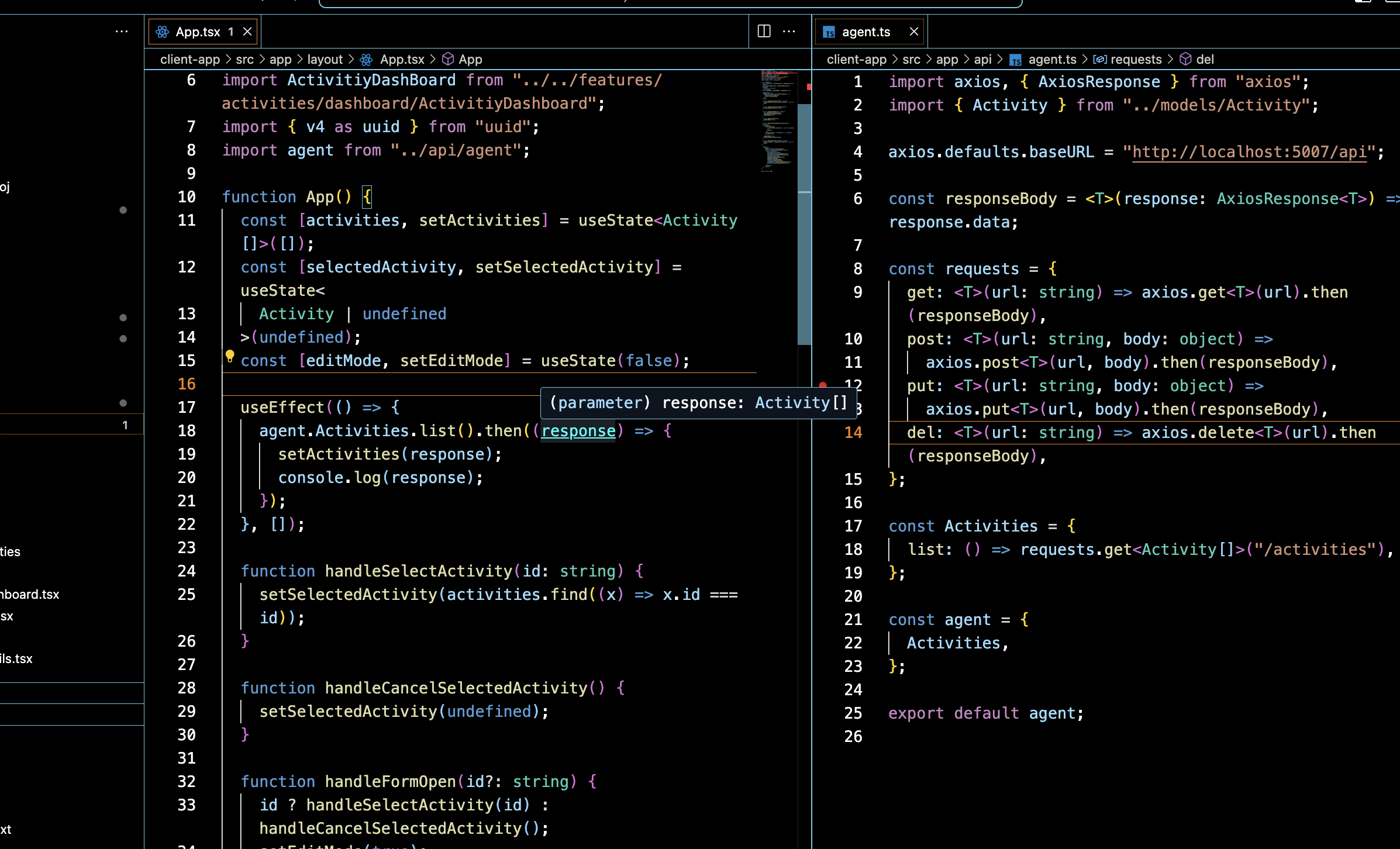Open the left editor's more actions menu
Screen dimensions: 1400x849
(x=789, y=31)
